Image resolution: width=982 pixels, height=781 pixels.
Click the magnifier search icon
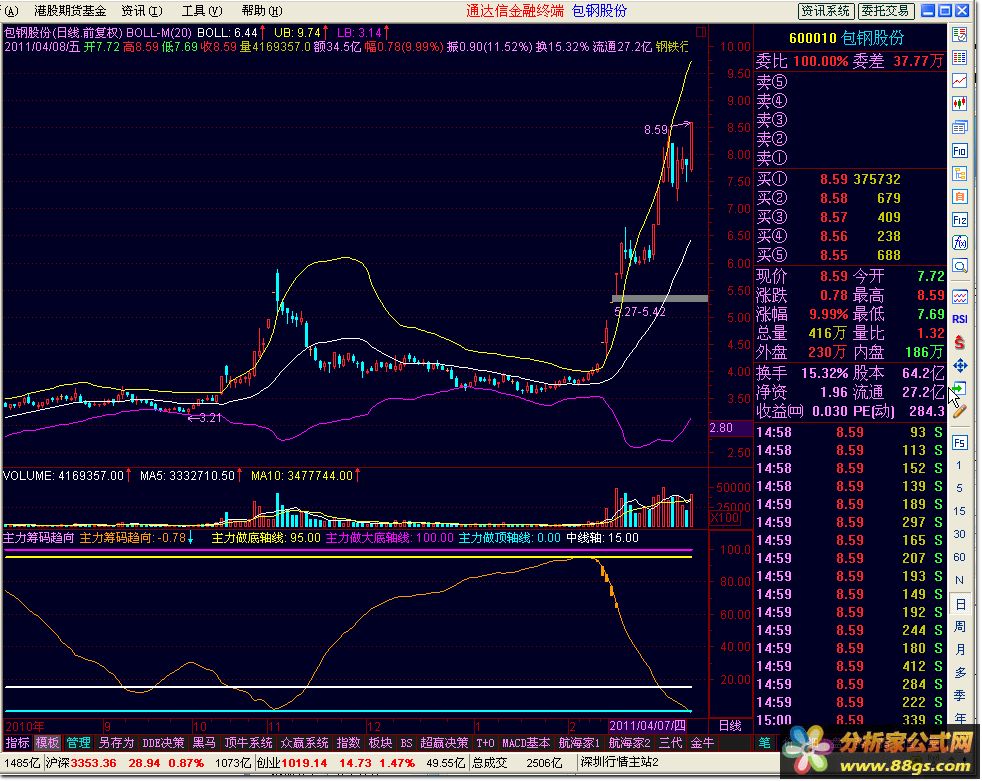(959, 266)
